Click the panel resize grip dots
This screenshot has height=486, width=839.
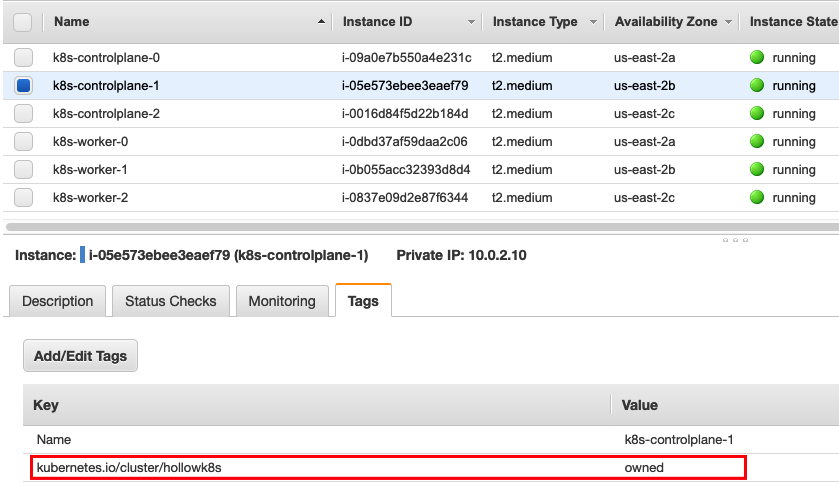pyautogui.click(x=734, y=241)
